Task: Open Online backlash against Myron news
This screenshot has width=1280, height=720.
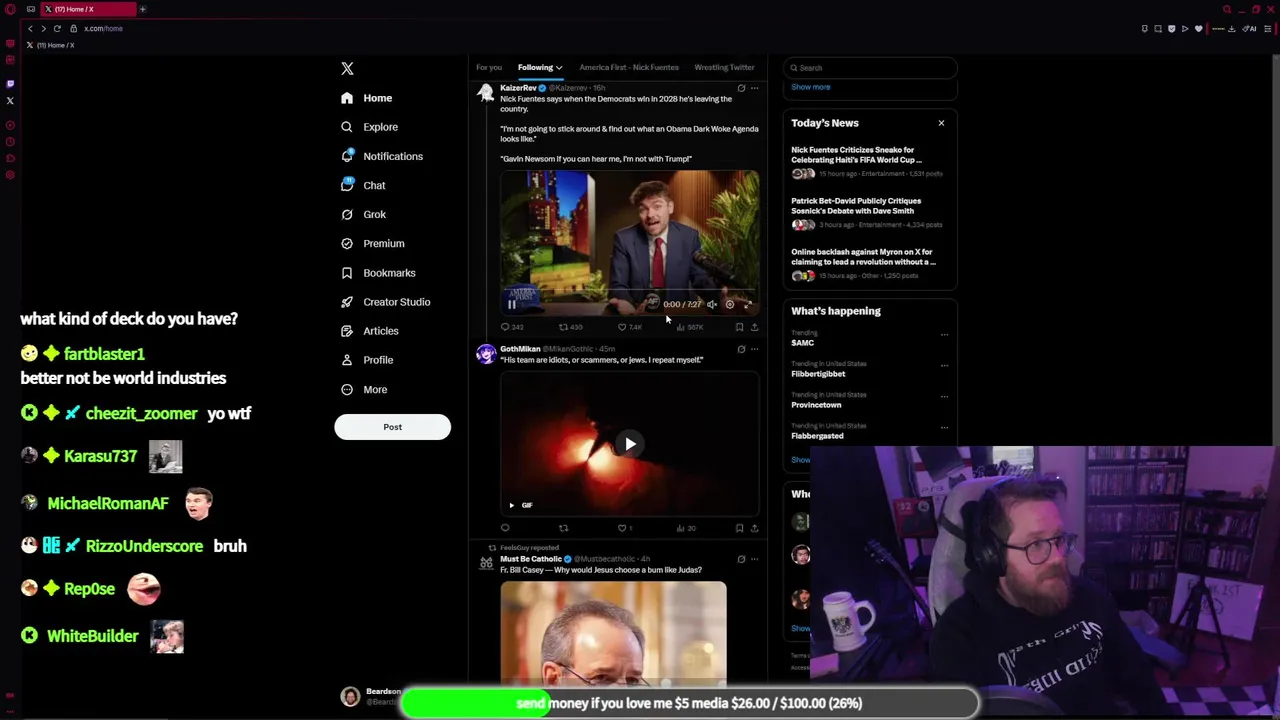Action: (x=869, y=263)
